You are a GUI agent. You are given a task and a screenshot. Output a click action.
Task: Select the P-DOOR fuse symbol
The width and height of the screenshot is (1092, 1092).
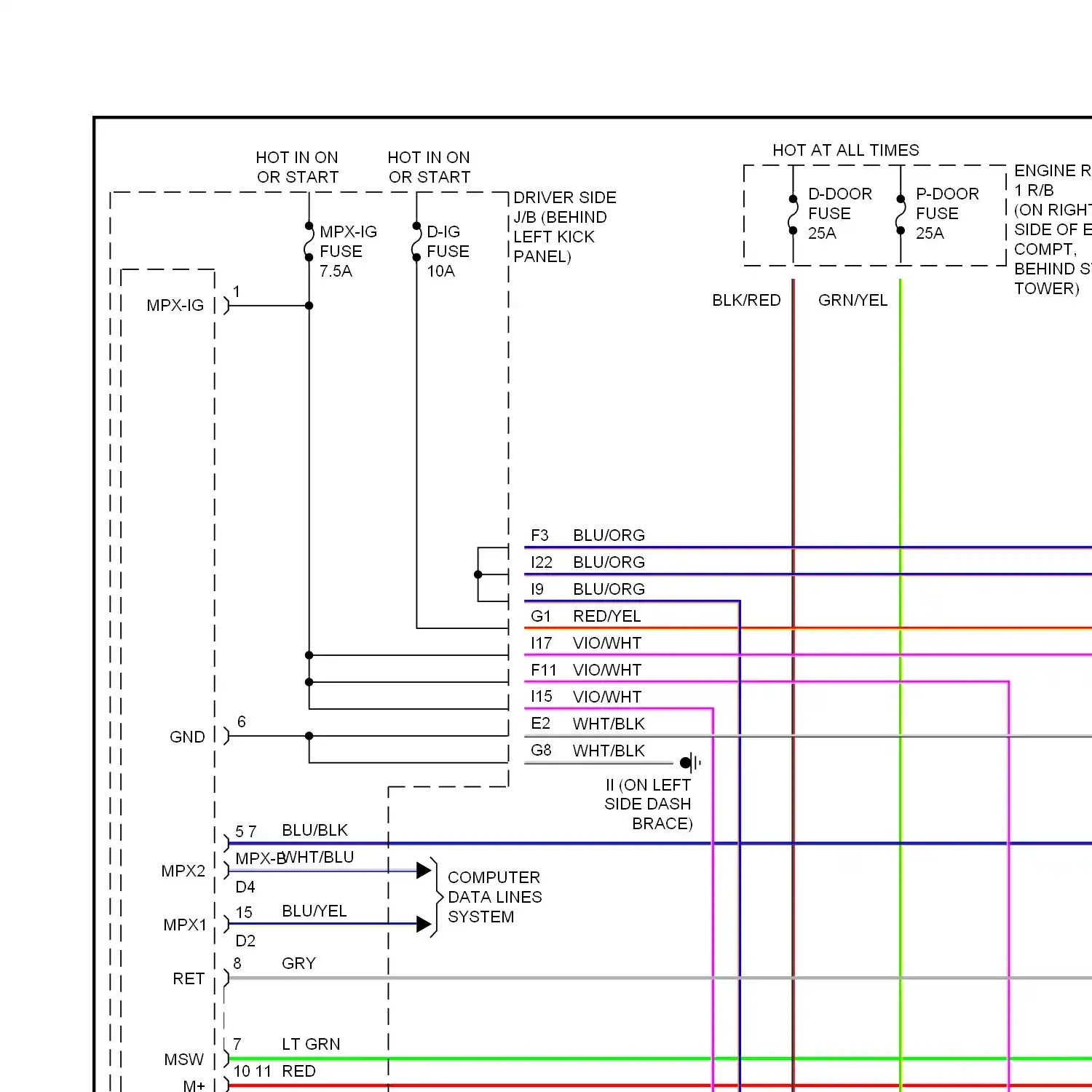pos(901,215)
